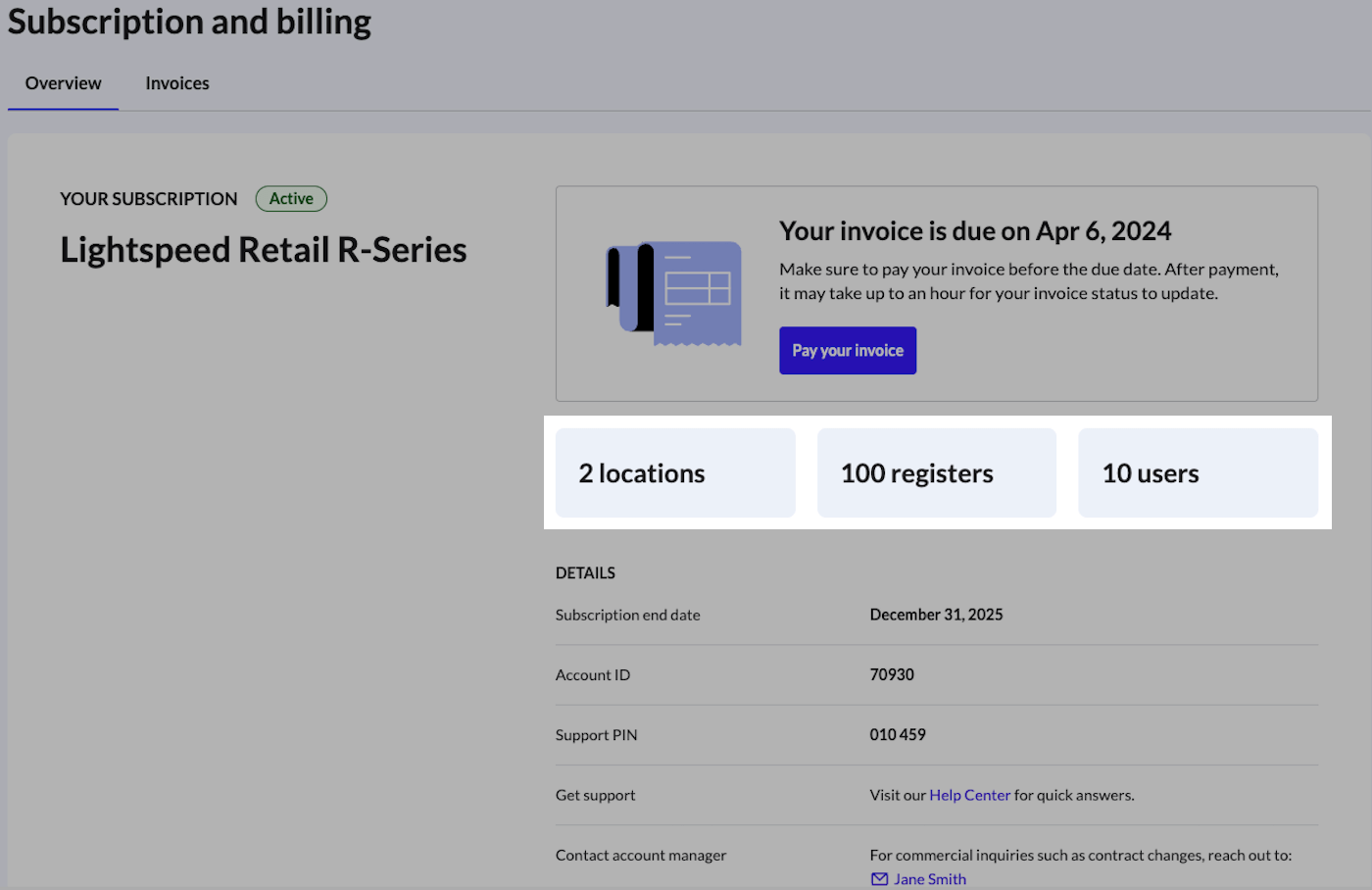Click the DETAILS section heading
The width and height of the screenshot is (1372, 890).
point(585,573)
